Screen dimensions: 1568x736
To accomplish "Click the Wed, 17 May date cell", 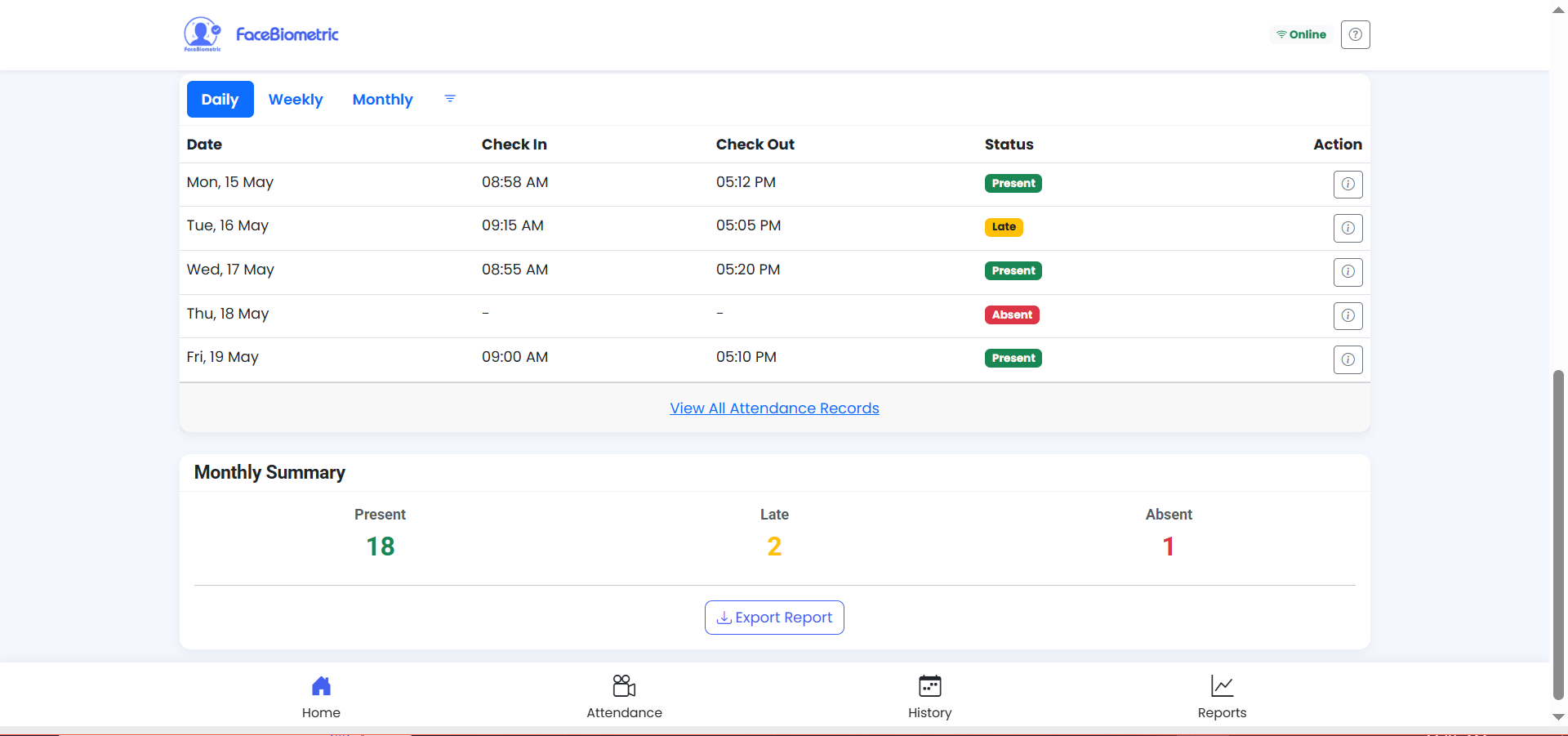I will click(230, 270).
